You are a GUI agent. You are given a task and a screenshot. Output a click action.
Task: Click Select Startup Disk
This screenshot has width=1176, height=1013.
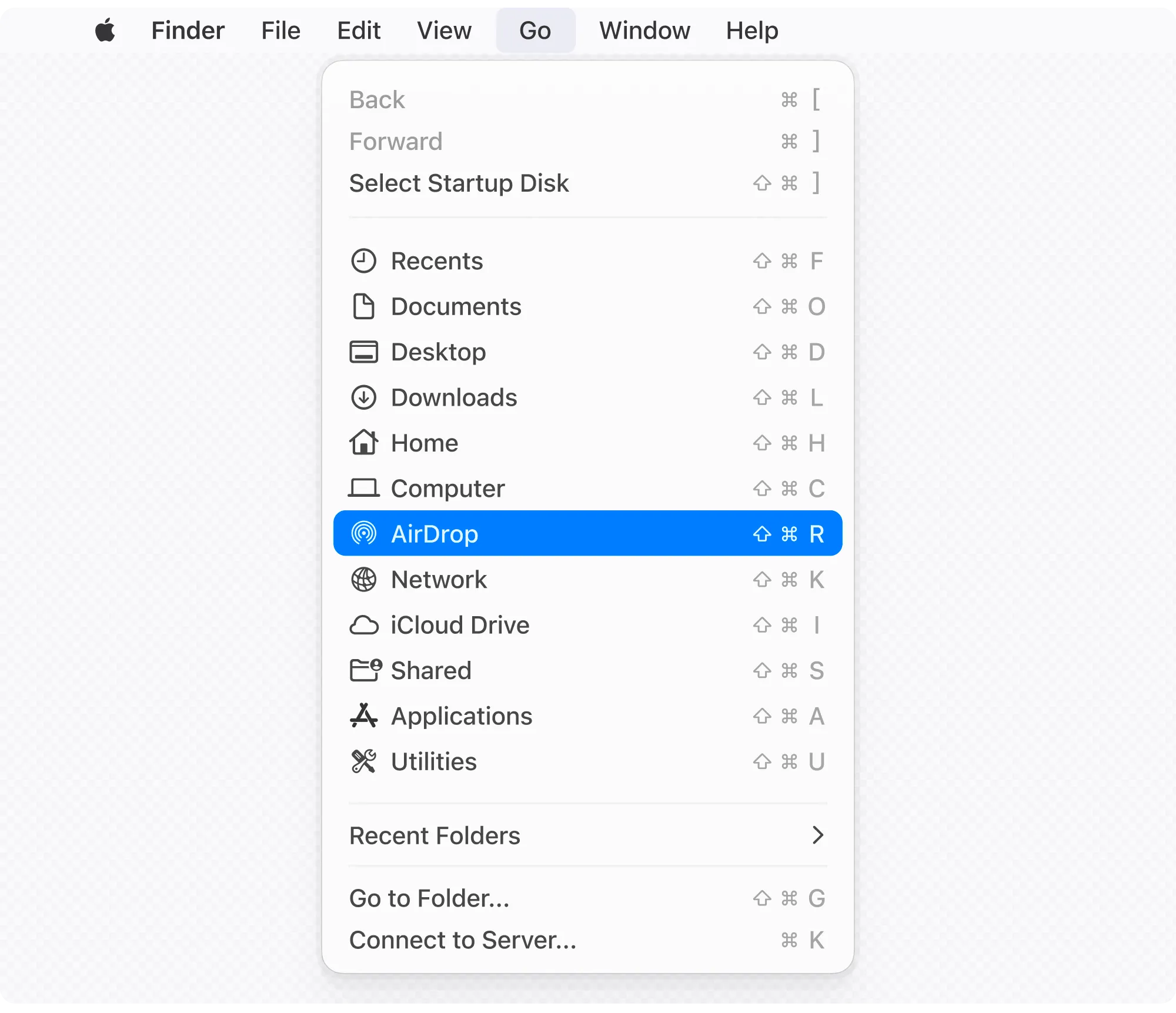459,183
